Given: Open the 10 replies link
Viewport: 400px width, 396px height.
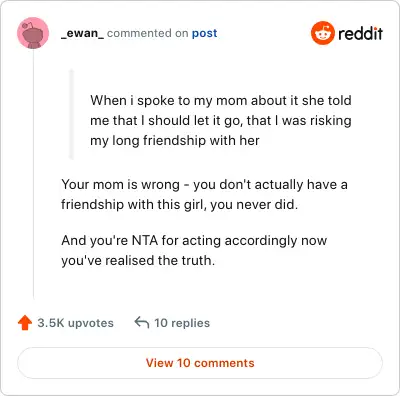Looking at the screenshot, I should click(182, 323).
